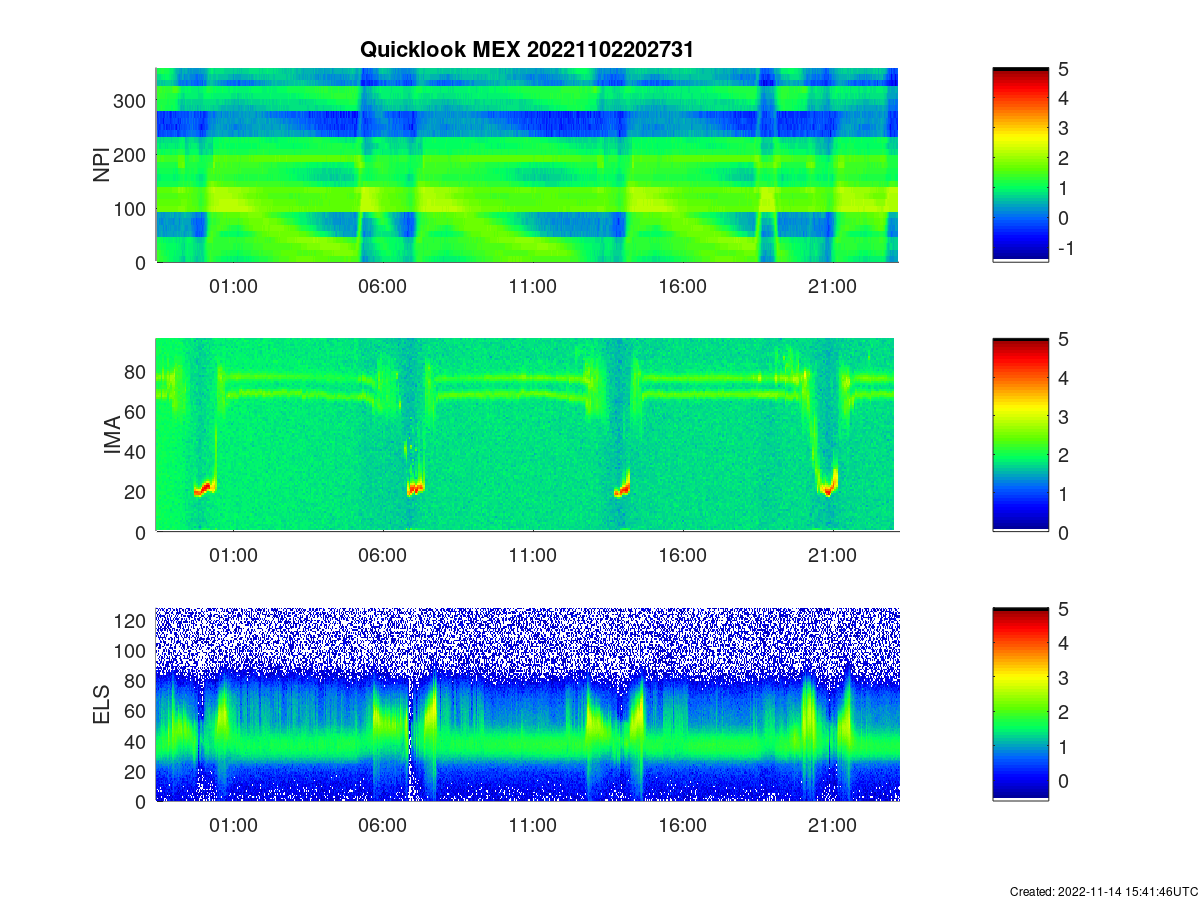The height and width of the screenshot is (900, 1200).
Task: Click the 01:00 tick label under IMA plot
Action: pos(233,555)
